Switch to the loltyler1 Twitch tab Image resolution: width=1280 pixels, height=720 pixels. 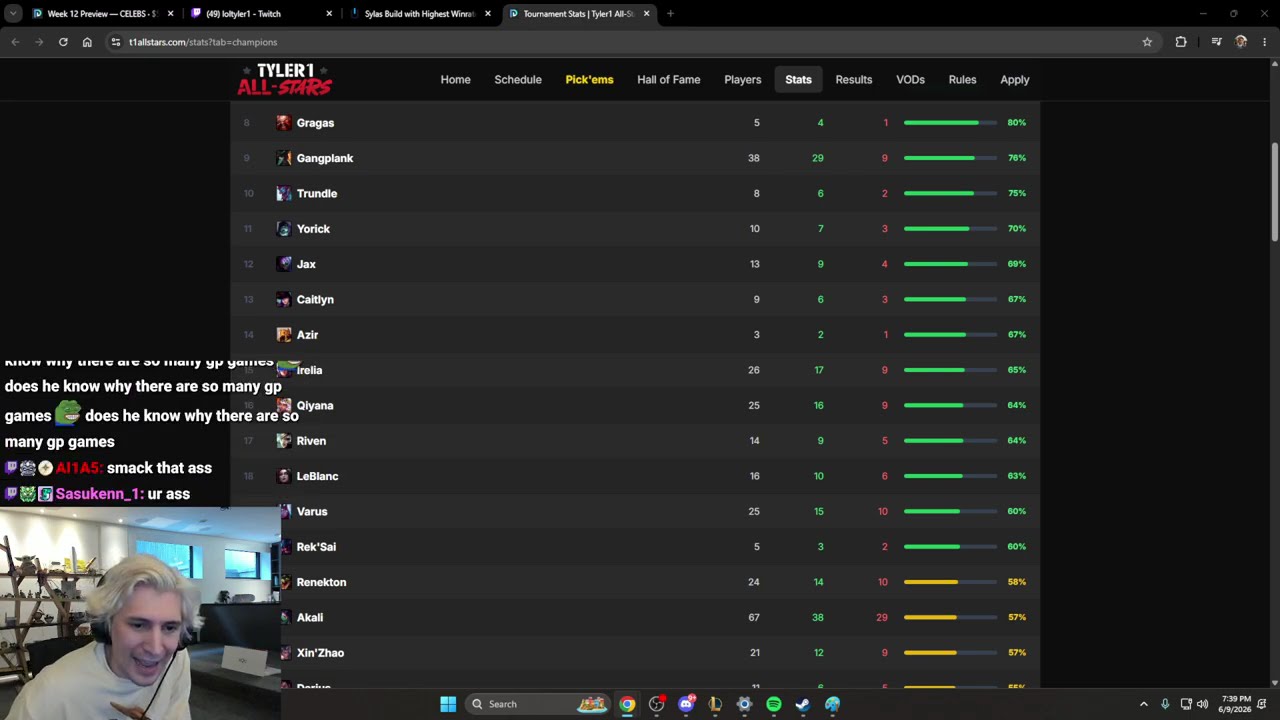click(x=262, y=14)
